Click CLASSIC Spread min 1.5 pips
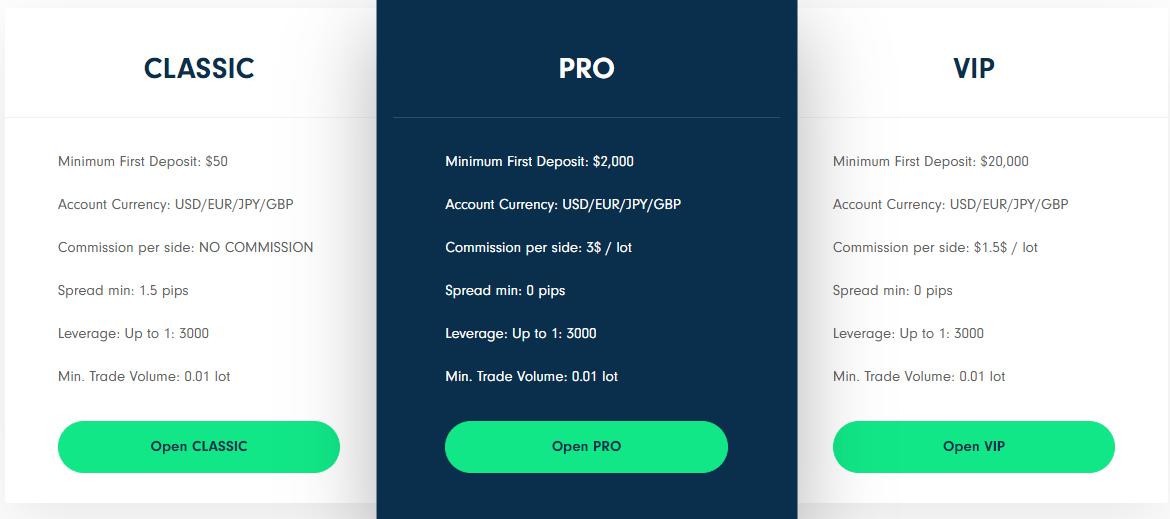The width and height of the screenshot is (1170, 519). (123, 291)
